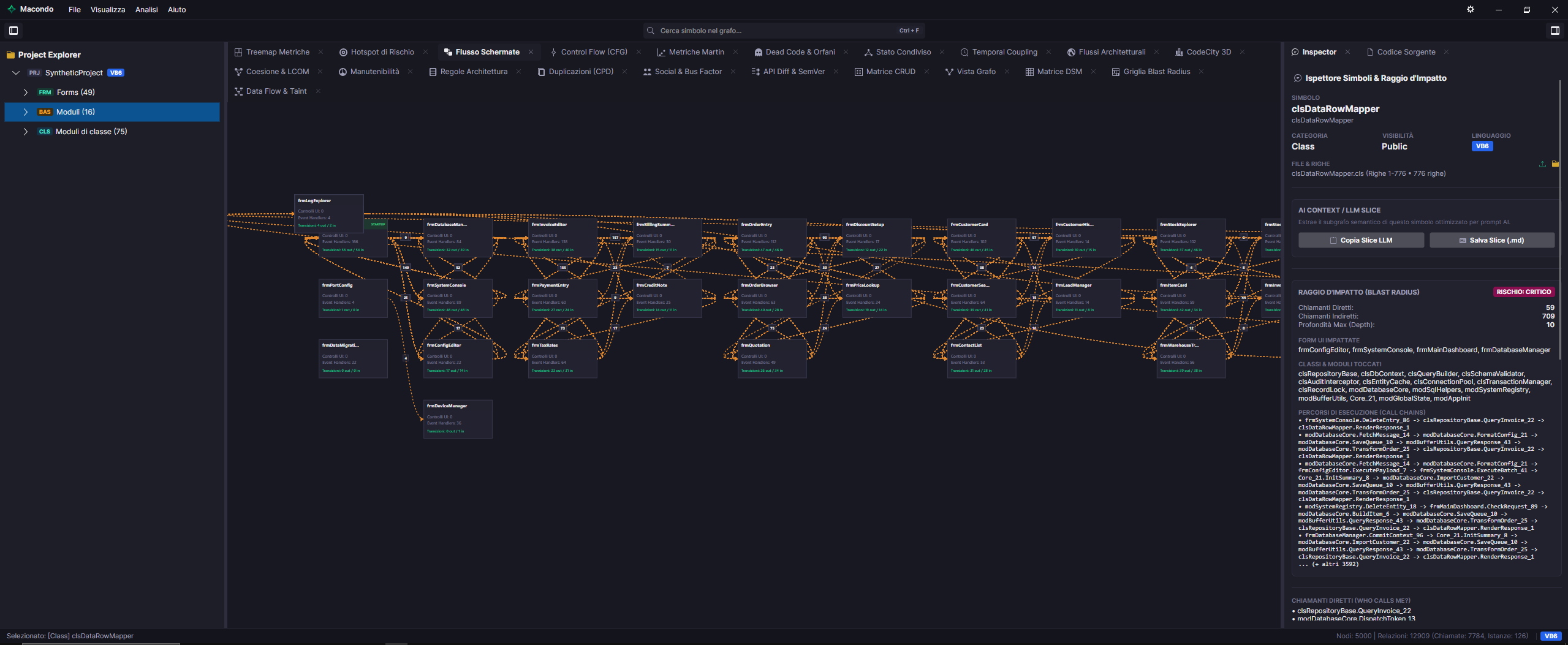Collapse the SyntheticProject root node
This screenshot has width=1568, height=645.
(x=16, y=73)
